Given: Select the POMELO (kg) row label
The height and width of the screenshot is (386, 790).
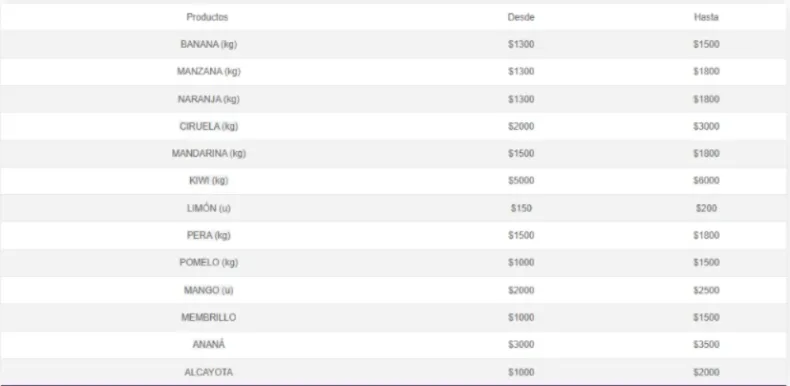Looking at the screenshot, I should pyautogui.click(x=209, y=263).
